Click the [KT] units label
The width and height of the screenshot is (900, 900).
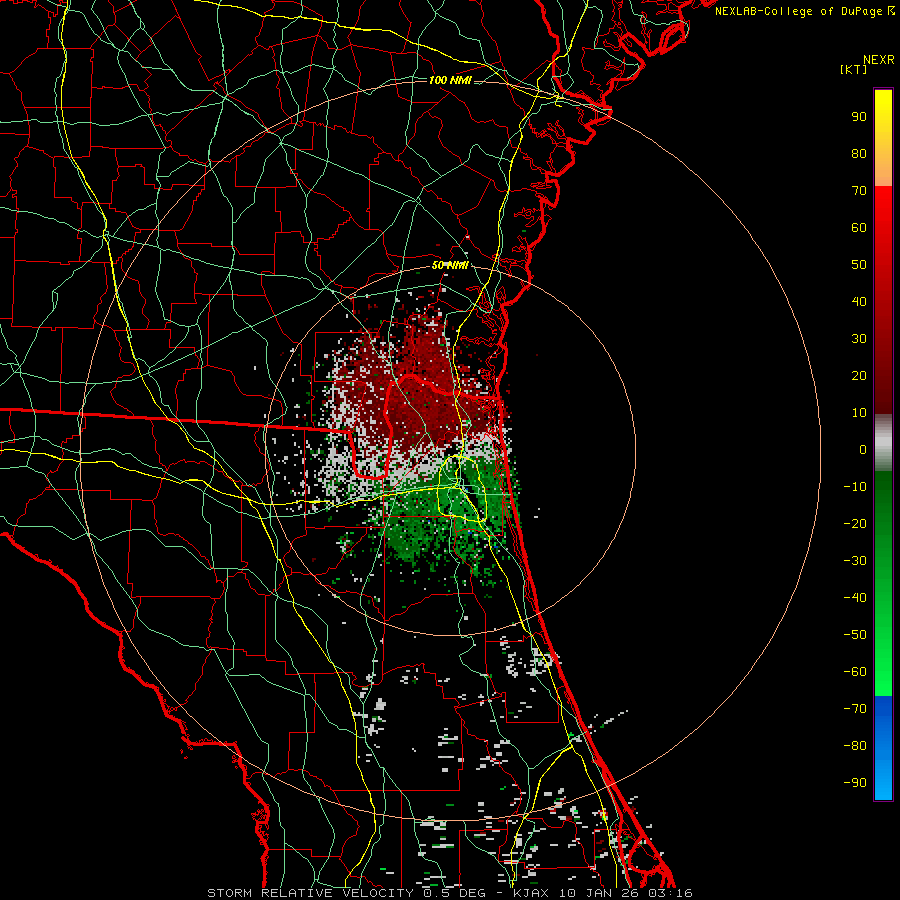[853, 69]
